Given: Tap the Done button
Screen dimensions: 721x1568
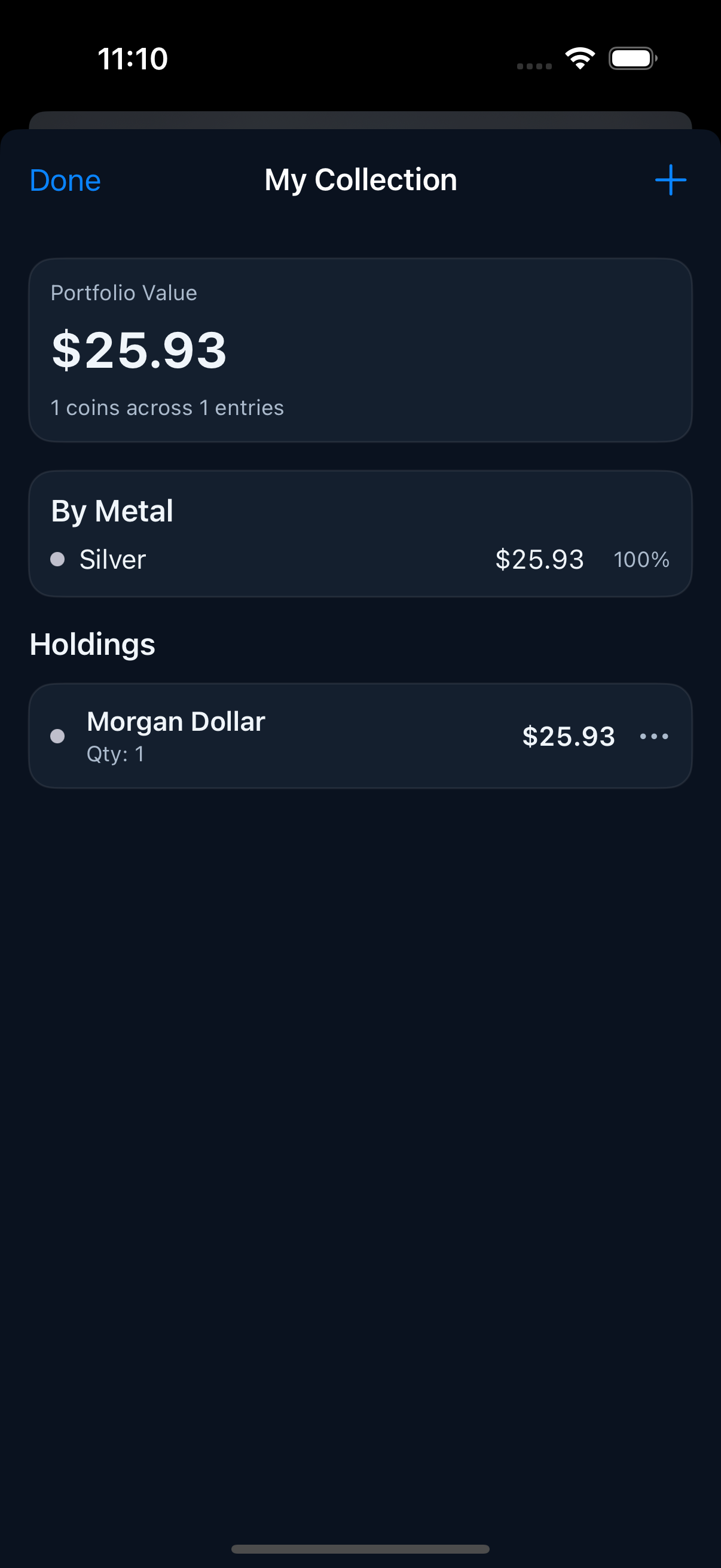Looking at the screenshot, I should pos(65,181).
